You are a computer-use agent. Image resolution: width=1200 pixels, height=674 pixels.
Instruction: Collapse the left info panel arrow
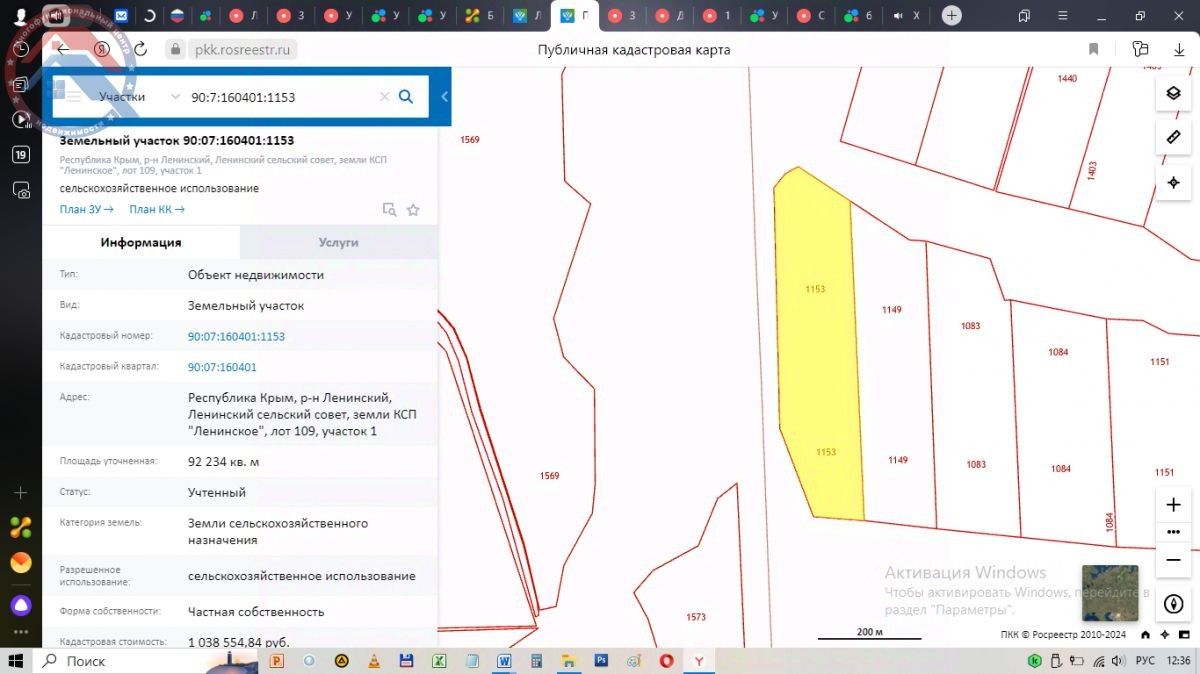(x=445, y=97)
